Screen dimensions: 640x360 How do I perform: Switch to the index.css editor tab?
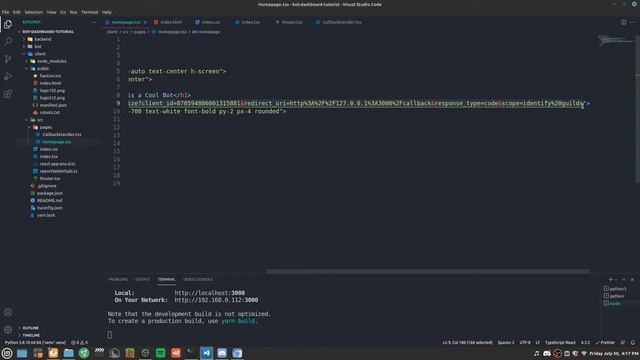pos(208,22)
